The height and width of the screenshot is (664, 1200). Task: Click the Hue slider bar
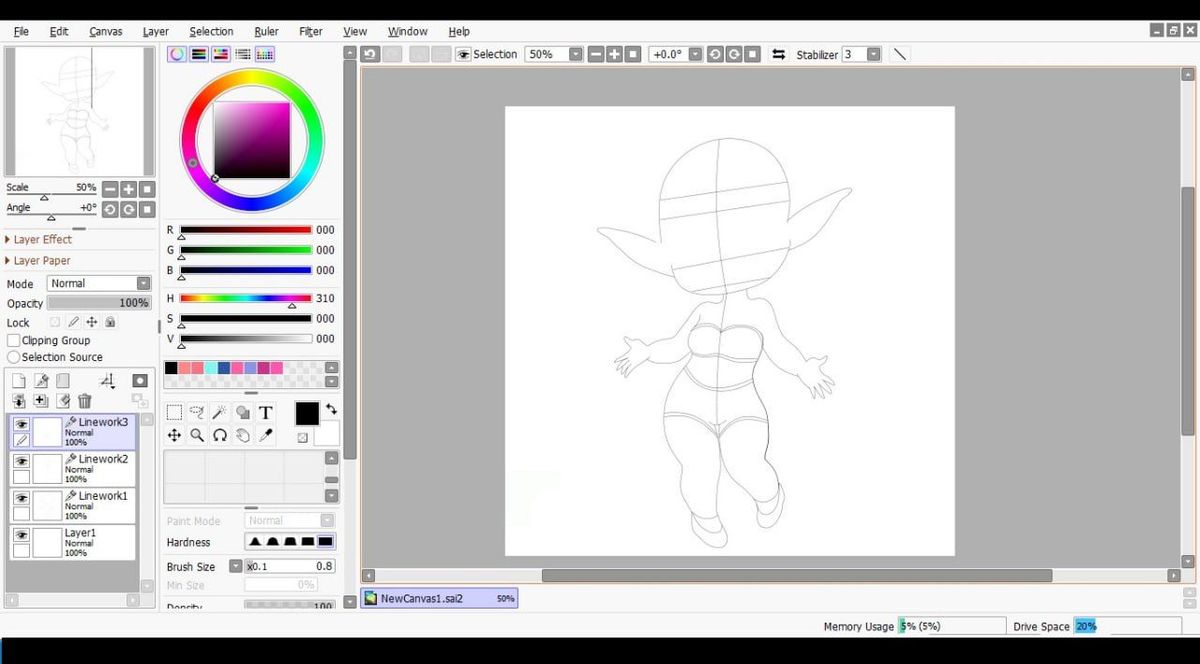coord(245,298)
